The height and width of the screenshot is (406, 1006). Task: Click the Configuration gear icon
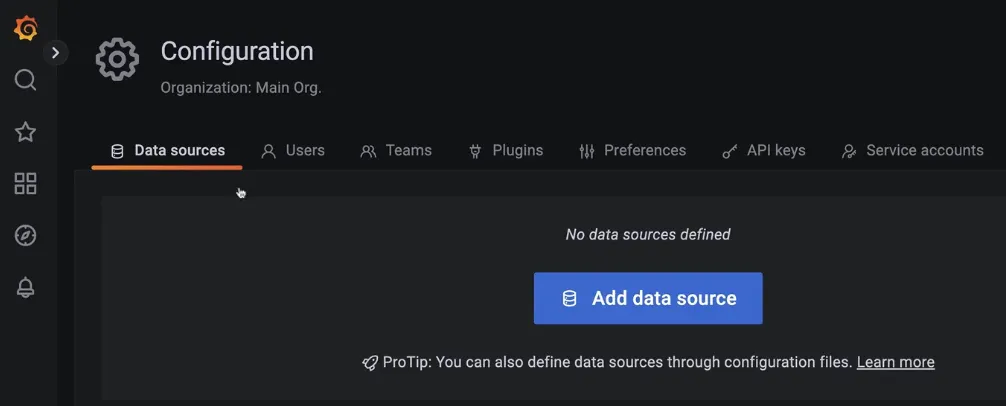click(117, 61)
